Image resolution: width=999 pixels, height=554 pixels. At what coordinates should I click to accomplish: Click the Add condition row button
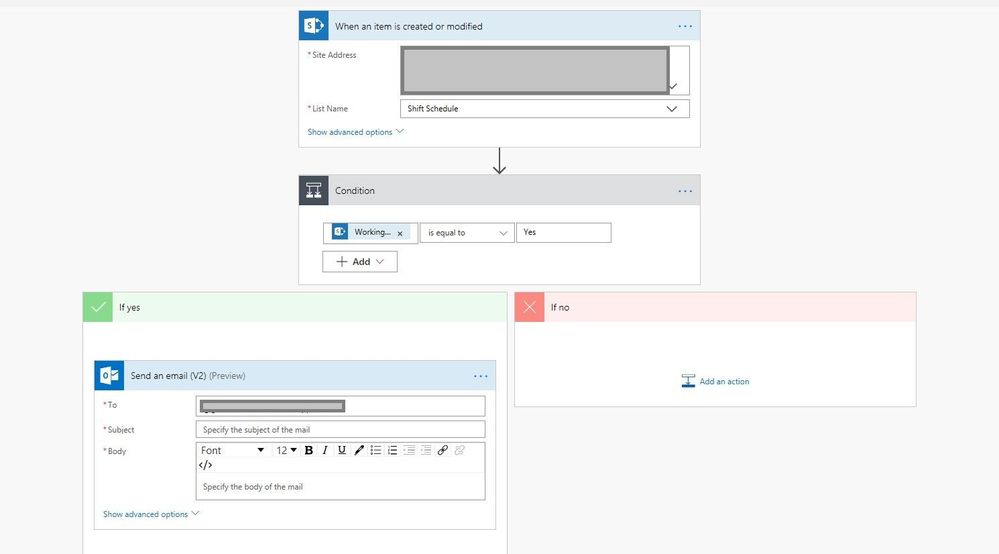pos(360,262)
